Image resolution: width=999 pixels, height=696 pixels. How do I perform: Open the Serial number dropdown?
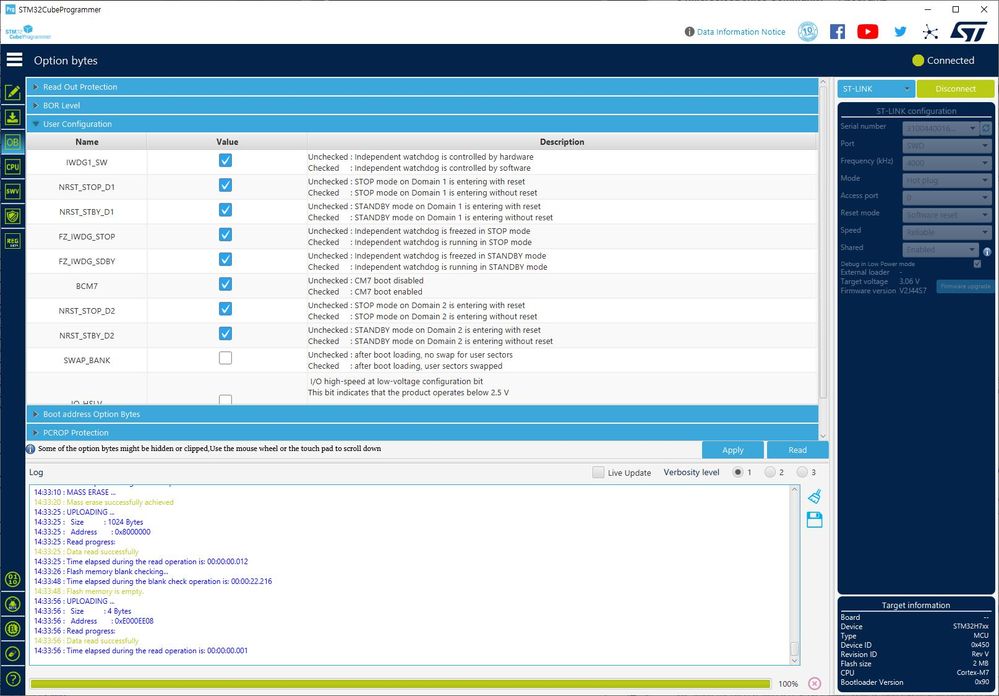click(x=940, y=129)
